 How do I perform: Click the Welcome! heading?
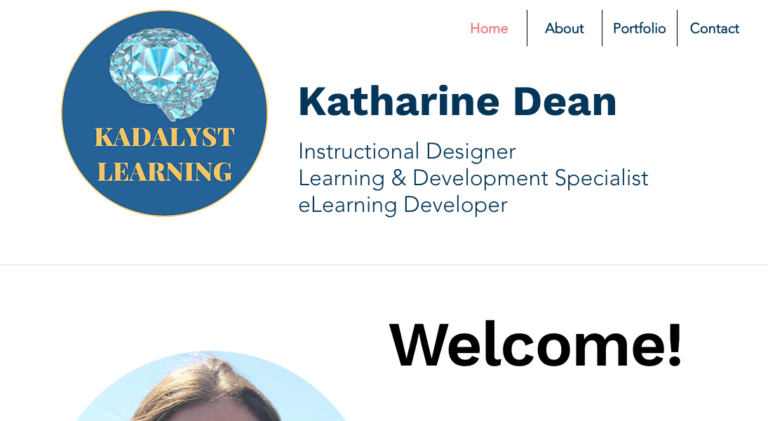tap(535, 344)
